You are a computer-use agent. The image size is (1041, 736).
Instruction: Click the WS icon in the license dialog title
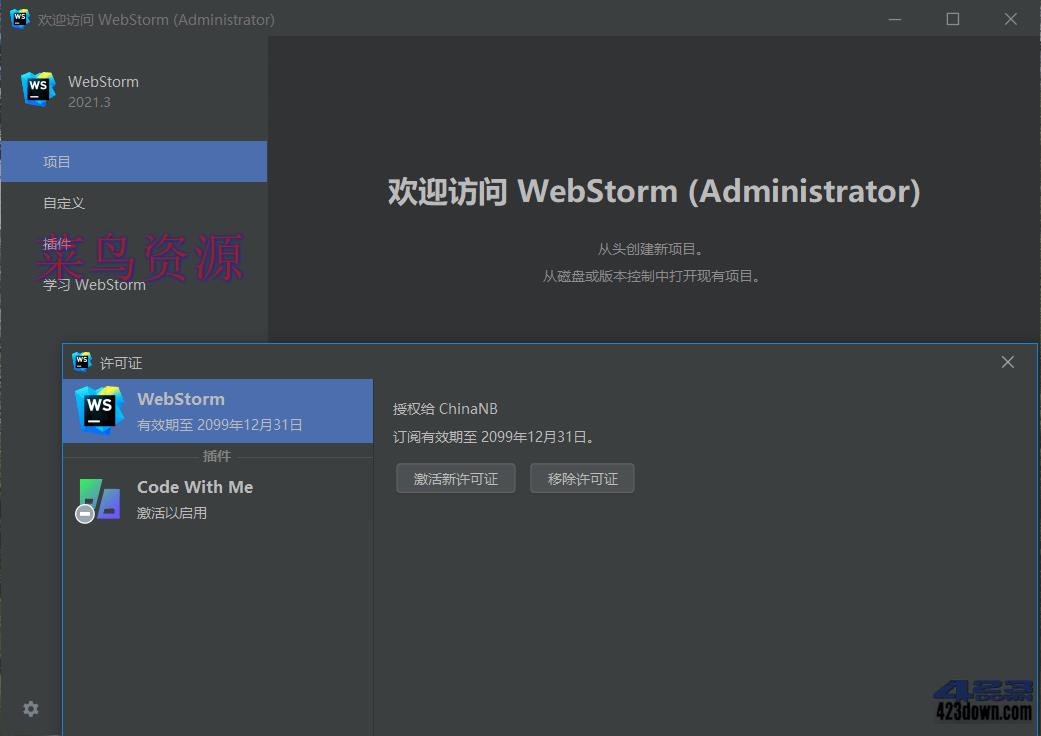coord(81,362)
